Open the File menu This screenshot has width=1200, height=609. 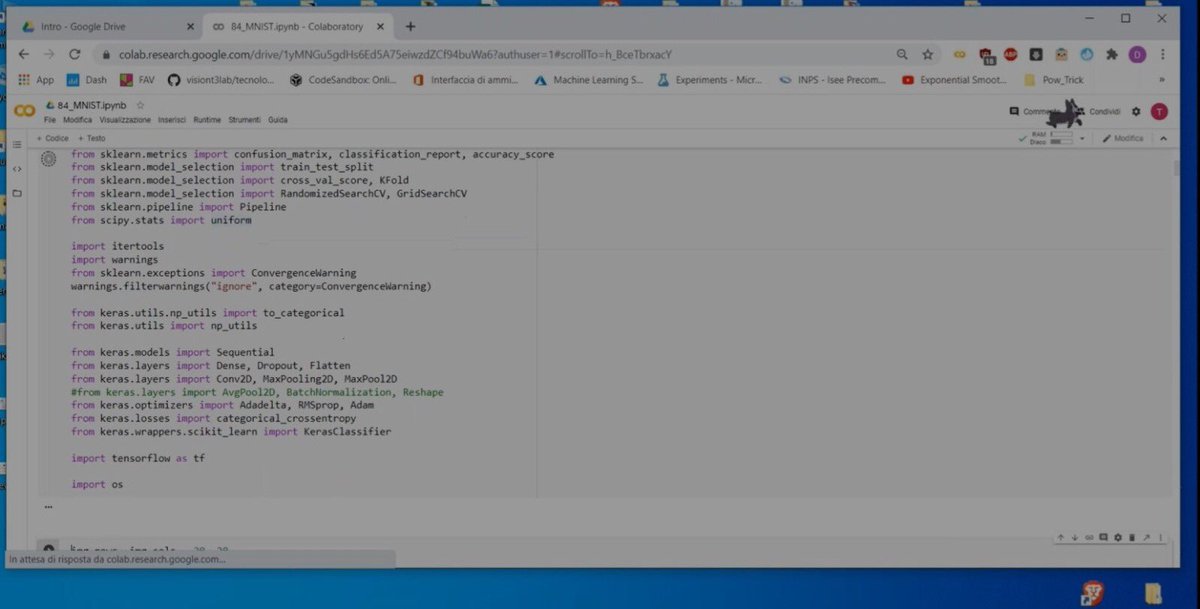pos(50,120)
